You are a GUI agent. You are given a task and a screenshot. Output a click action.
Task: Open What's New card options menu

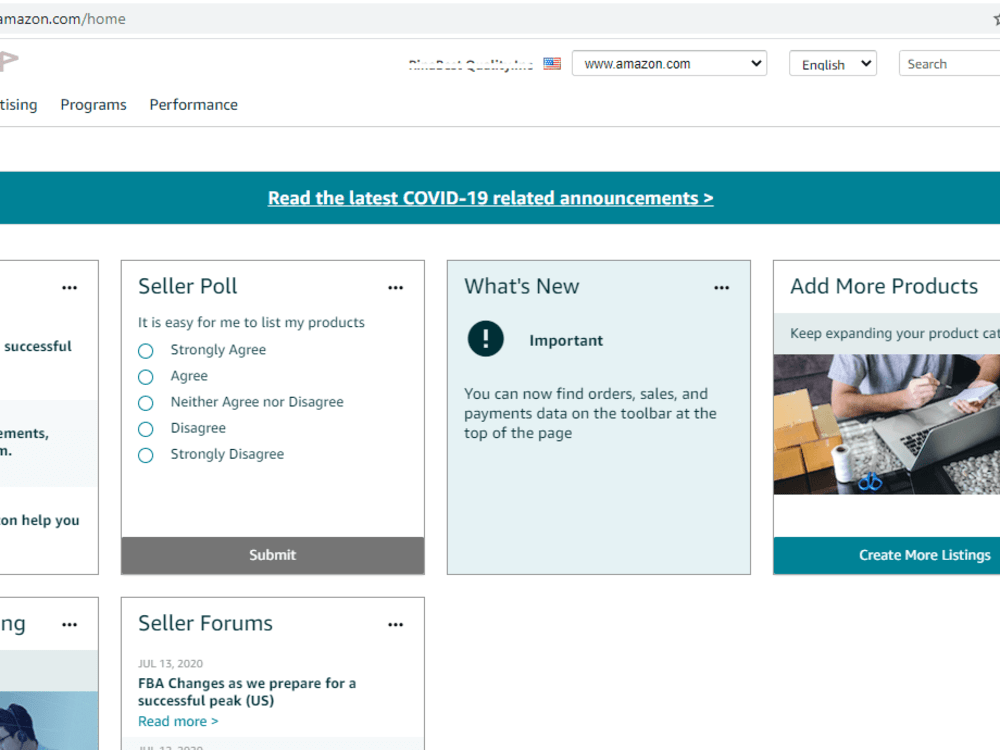pos(721,288)
